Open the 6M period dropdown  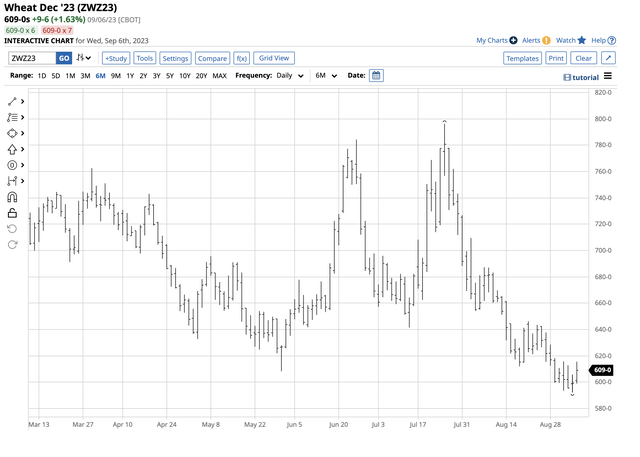pyautogui.click(x=326, y=76)
